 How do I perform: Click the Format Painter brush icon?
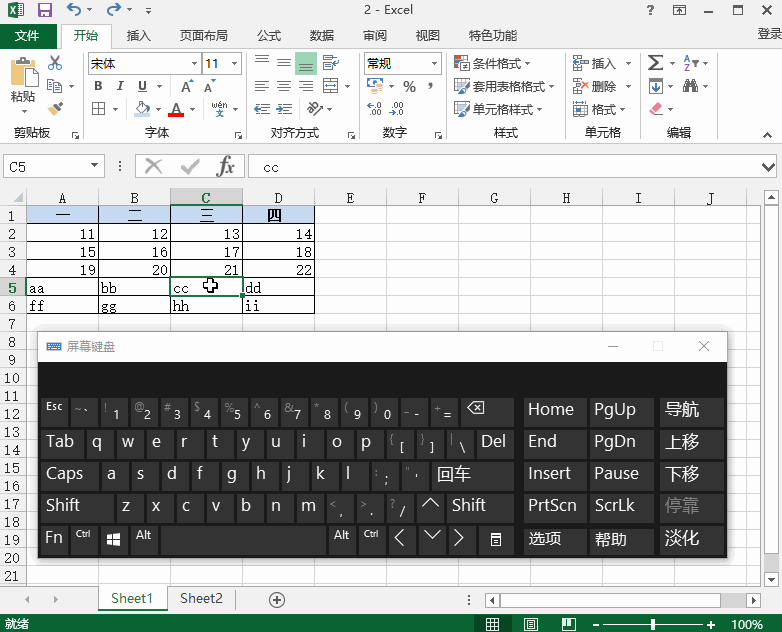(55, 108)
